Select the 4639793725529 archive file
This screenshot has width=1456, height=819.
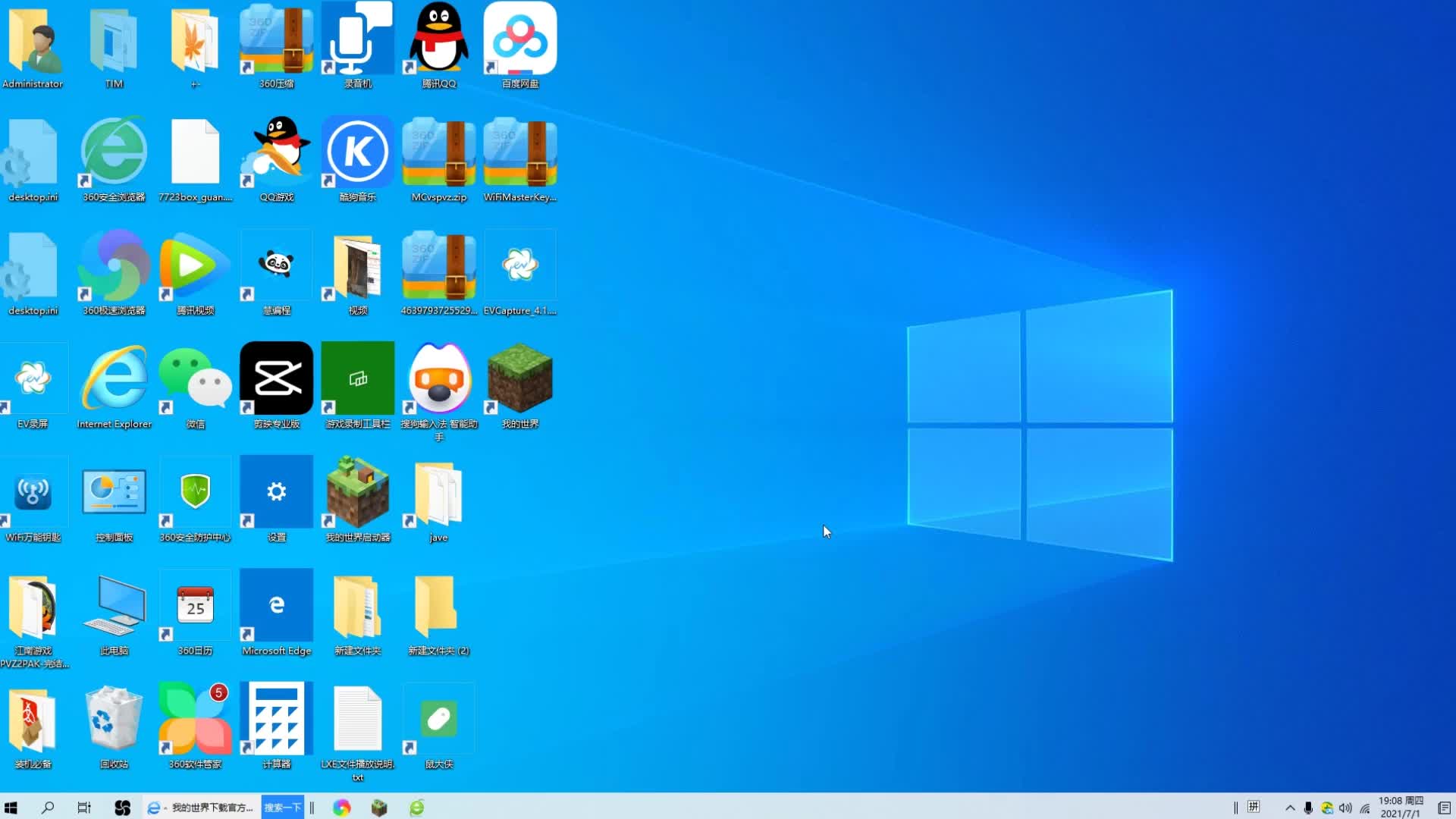click(x=438, y=273)
